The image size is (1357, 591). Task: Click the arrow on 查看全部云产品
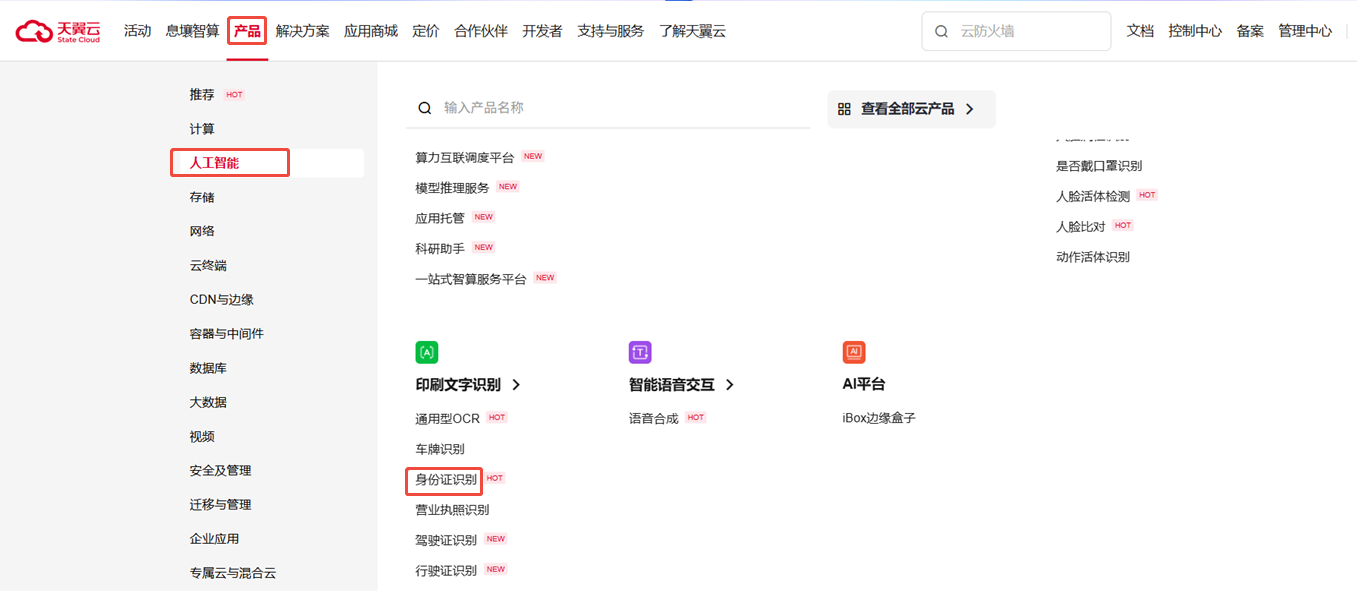coord(967,109)
